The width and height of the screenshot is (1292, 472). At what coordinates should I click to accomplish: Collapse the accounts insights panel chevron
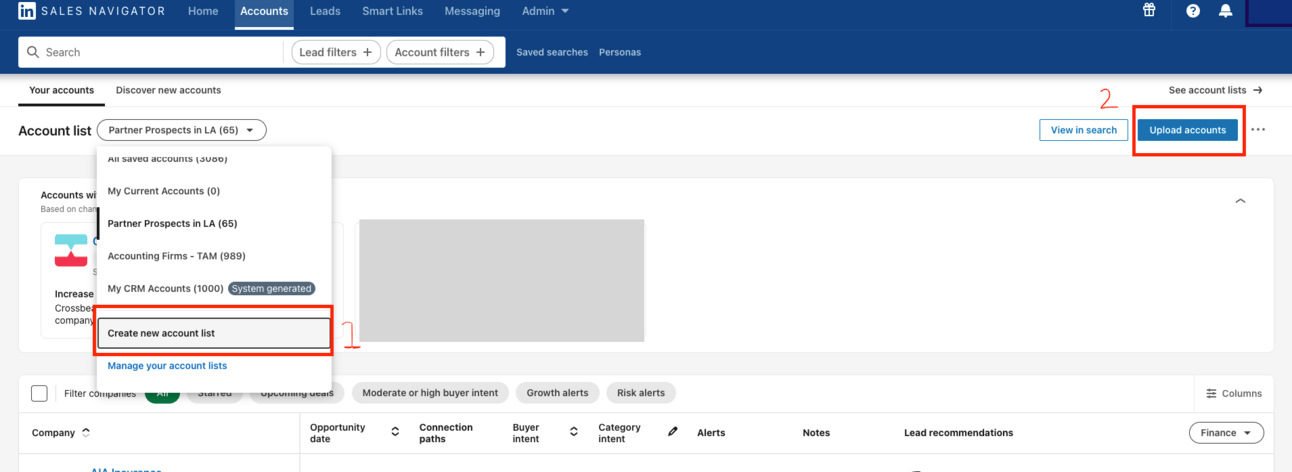(1240, 201)
